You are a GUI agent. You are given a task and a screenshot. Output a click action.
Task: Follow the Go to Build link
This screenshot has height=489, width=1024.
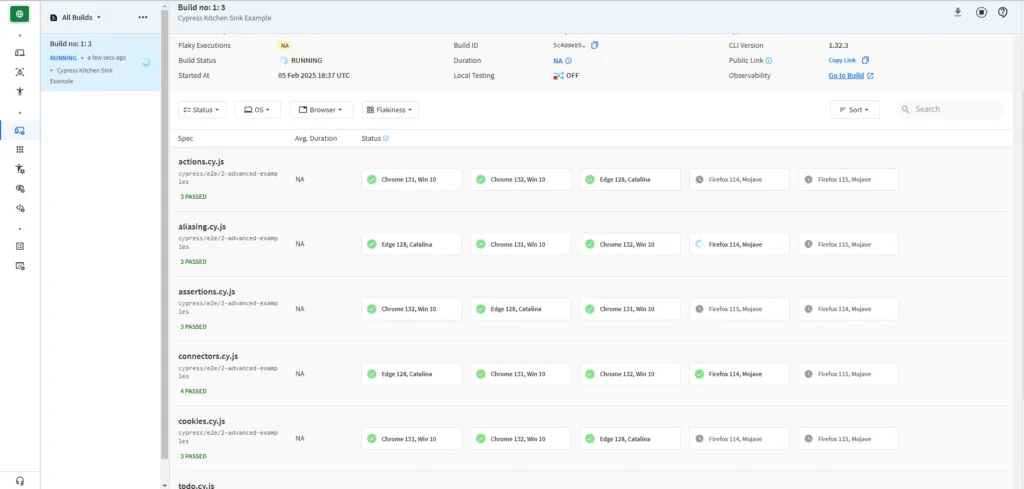[x=846, y=76]
